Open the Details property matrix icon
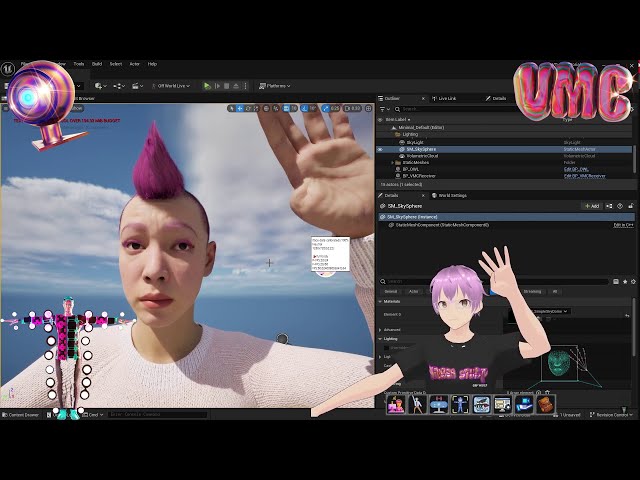Viewport: 640px width, 480px height. click(x=616, y=281)
